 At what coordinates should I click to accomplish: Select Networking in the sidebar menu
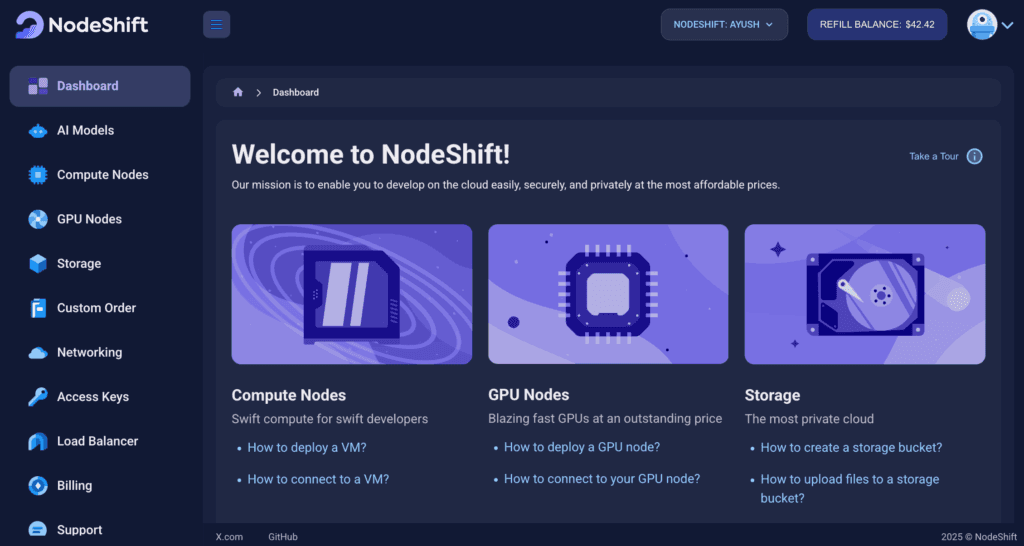[x=89, y=352]
